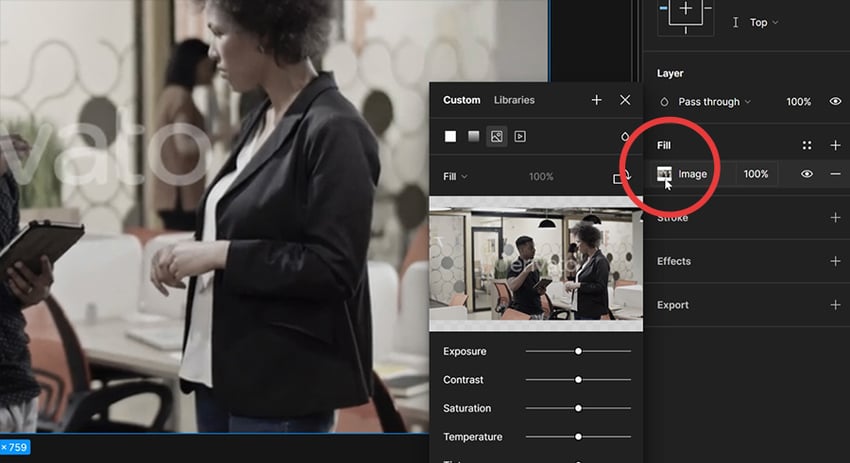
Task: Click the Contrast slider handle
Action: click(578, 380)
